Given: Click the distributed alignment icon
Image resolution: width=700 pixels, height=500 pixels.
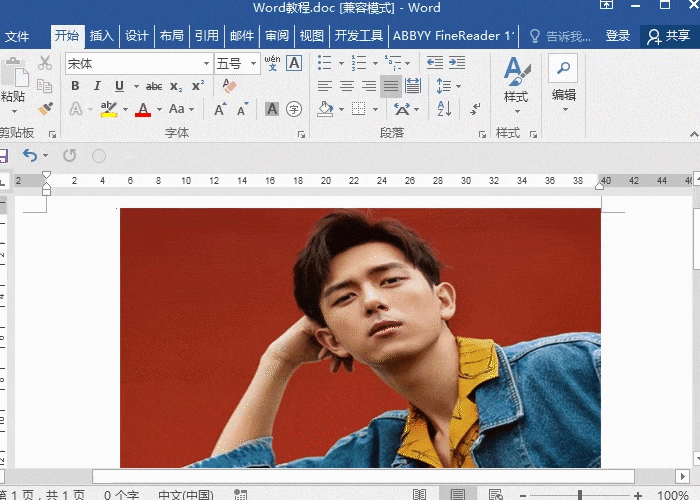Looking at the screenshot, I should pos(413,86).
